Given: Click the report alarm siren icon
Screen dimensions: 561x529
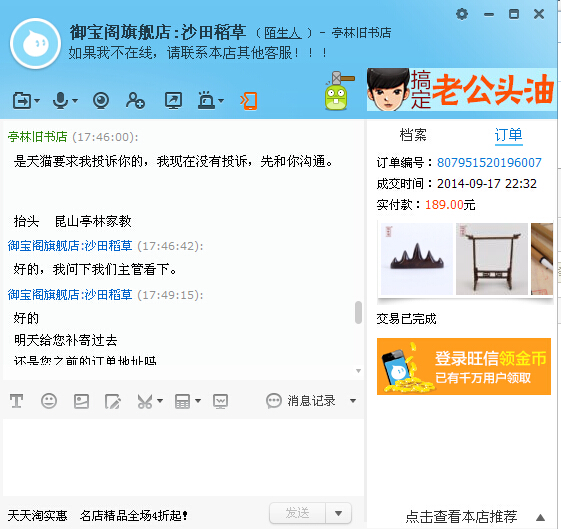Looking at the screenshot, I should (x=206, y=100).
